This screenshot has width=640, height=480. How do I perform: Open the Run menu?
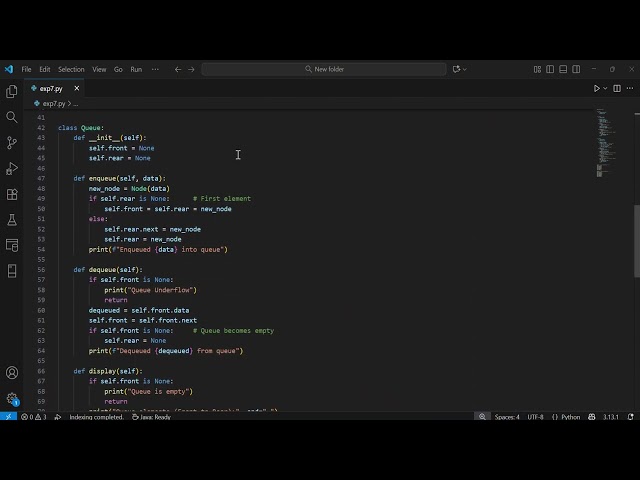pos(136,69)
